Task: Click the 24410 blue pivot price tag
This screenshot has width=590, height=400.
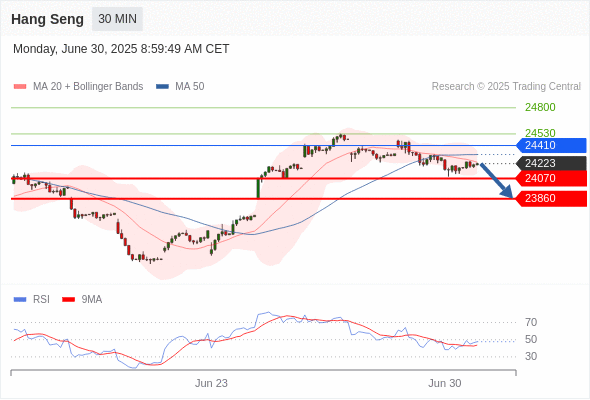Action: (551, 145)
